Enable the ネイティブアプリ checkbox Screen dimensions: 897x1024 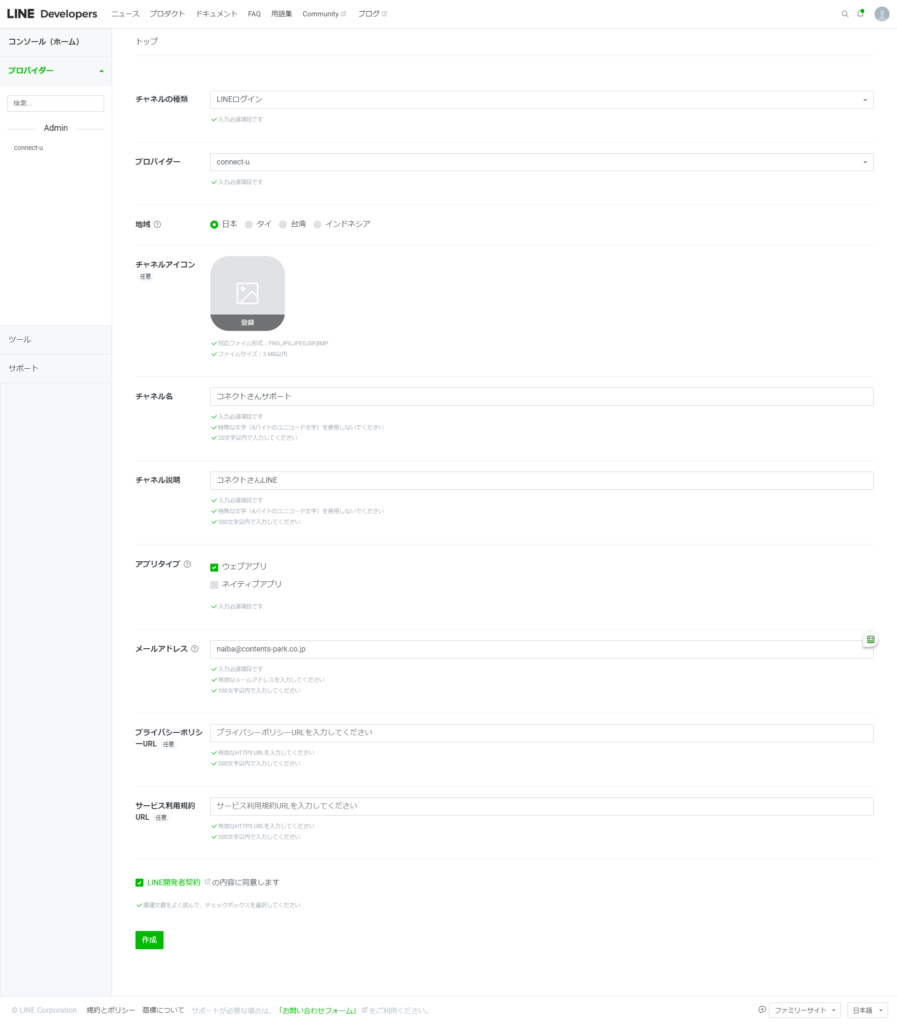pos(214,584)
